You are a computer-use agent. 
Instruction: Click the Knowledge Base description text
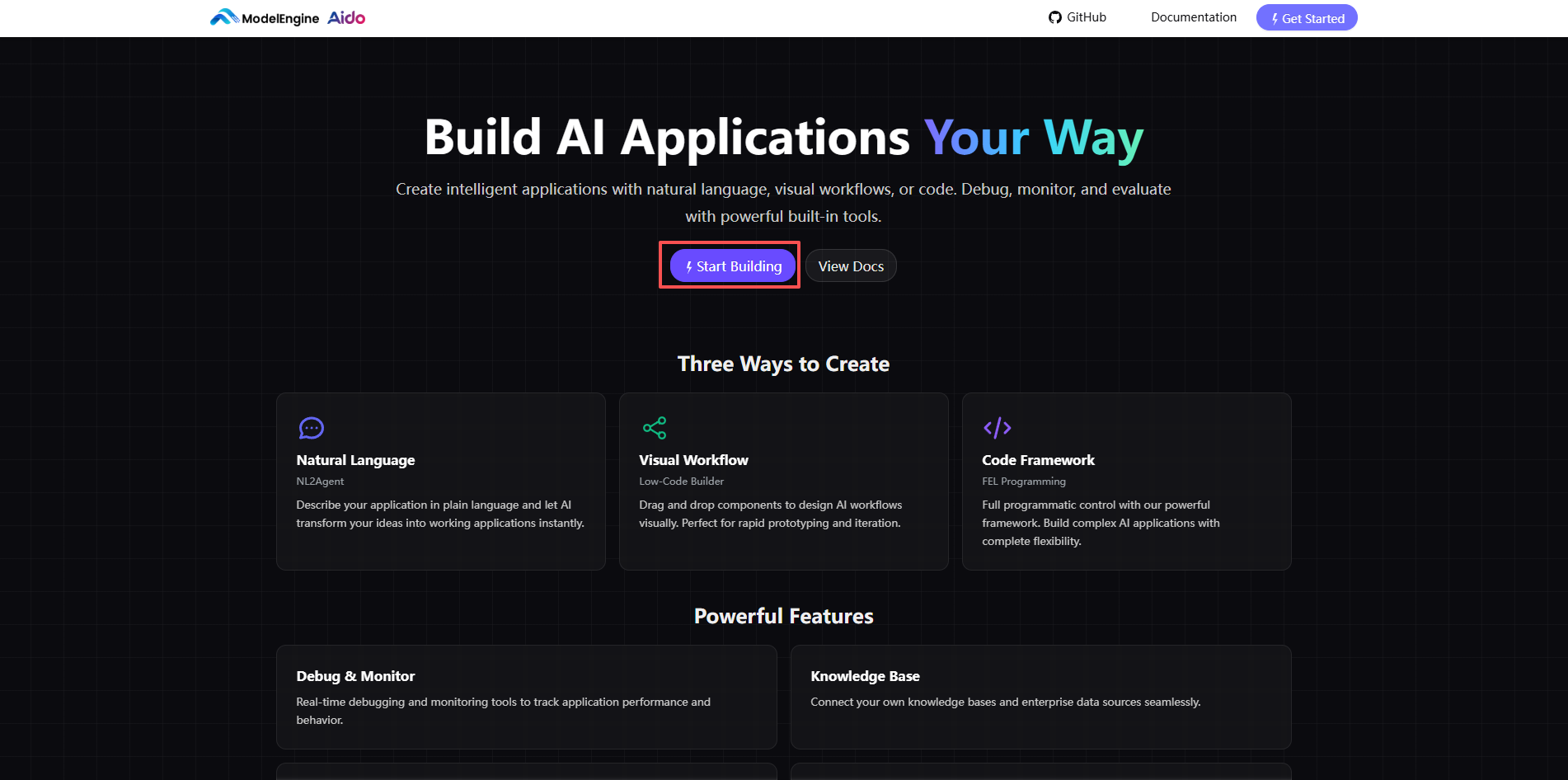pos(1005,702)
